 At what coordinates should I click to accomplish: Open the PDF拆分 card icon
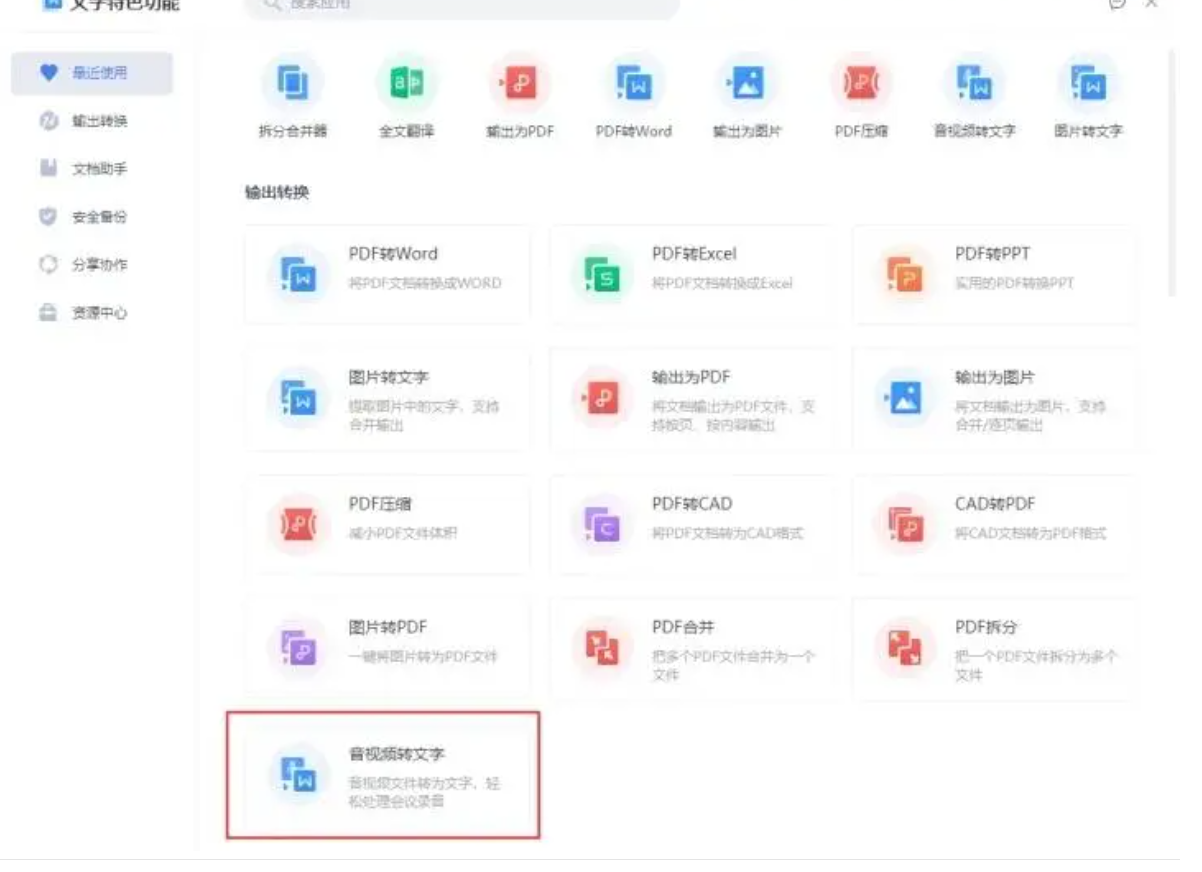[905, 648]
